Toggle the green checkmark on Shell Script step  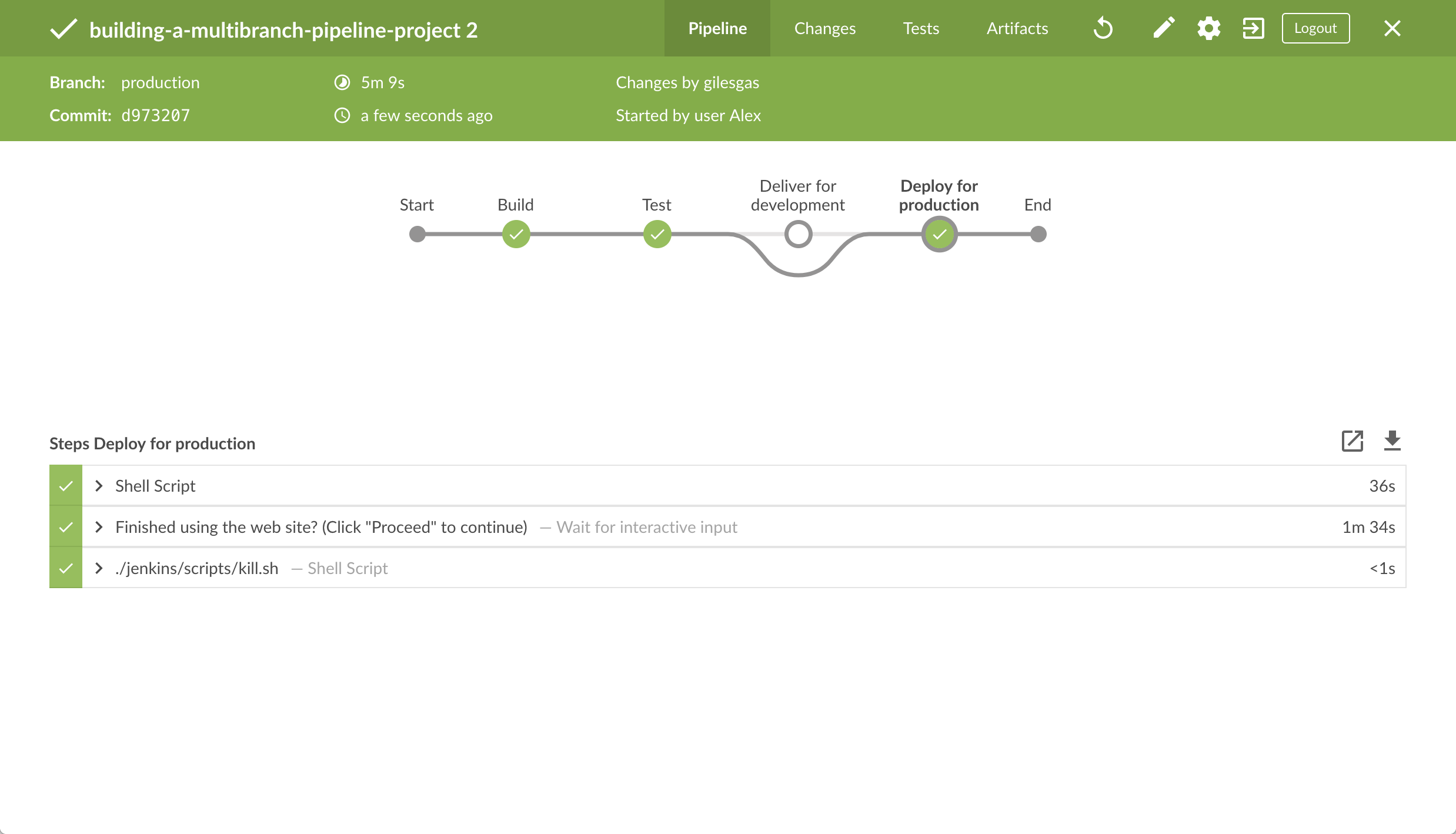65,485
